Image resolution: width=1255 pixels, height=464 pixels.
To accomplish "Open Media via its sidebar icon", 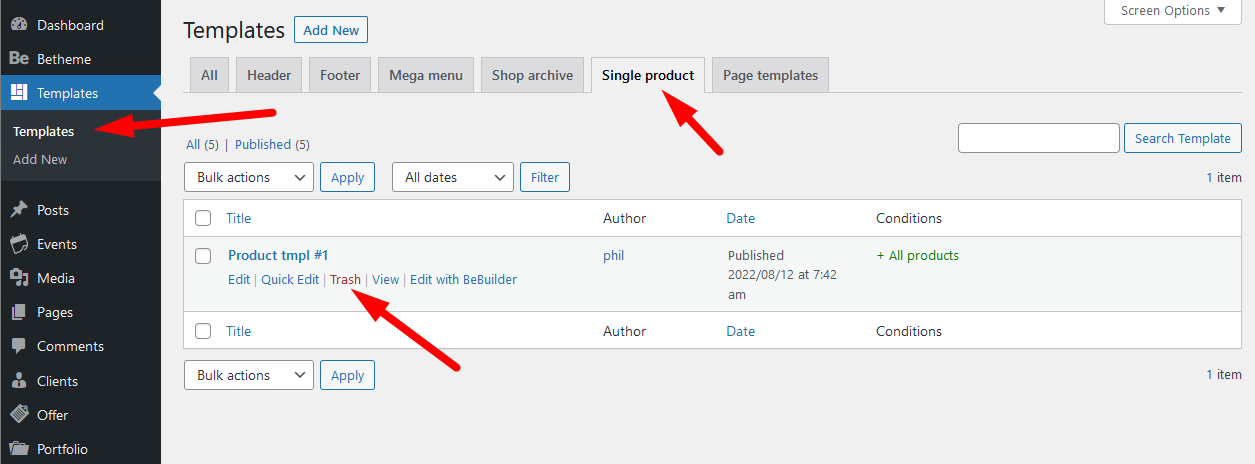I will (x=18, y=278).
